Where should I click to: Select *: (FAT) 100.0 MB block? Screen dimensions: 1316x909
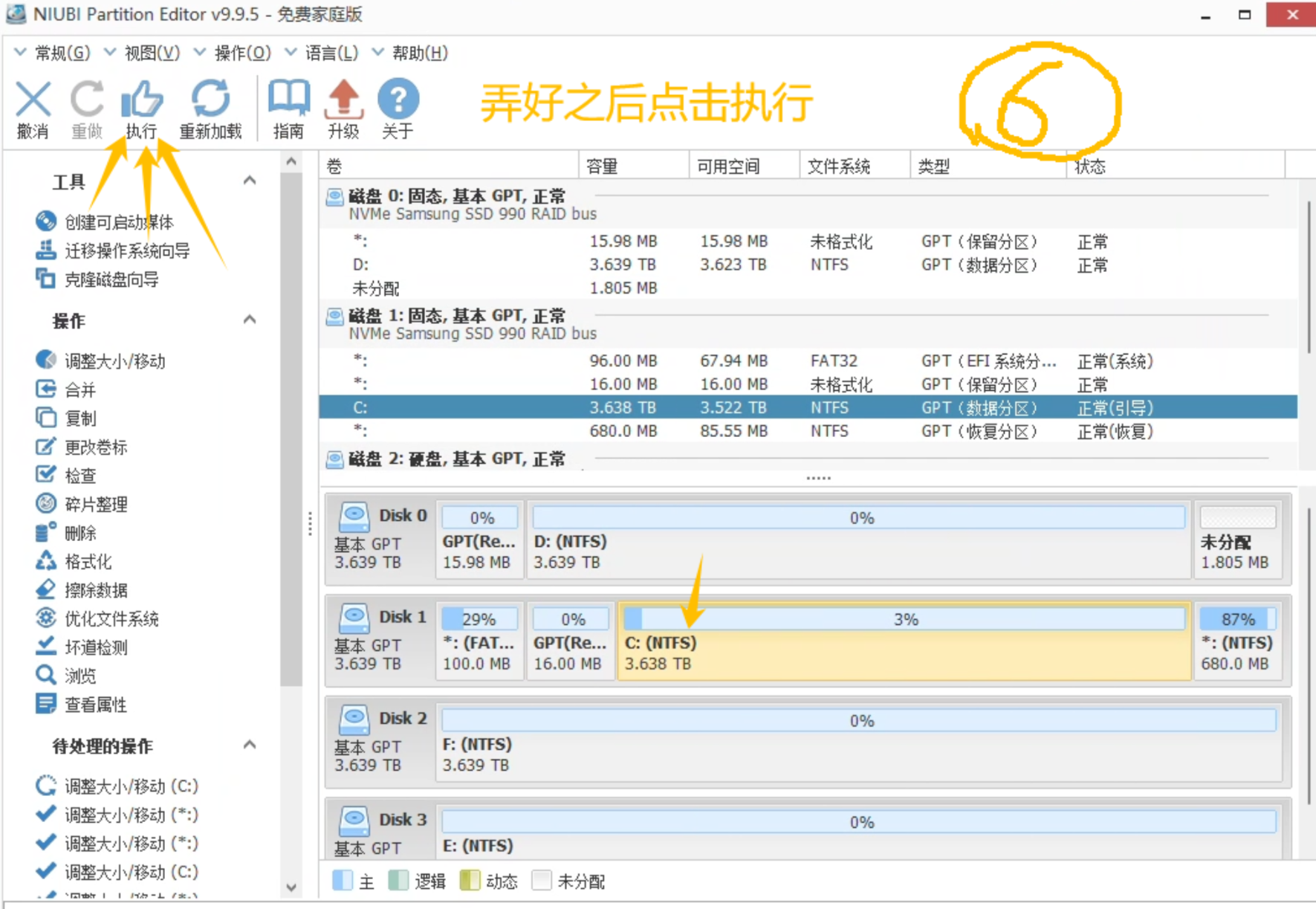coord(480,641)
